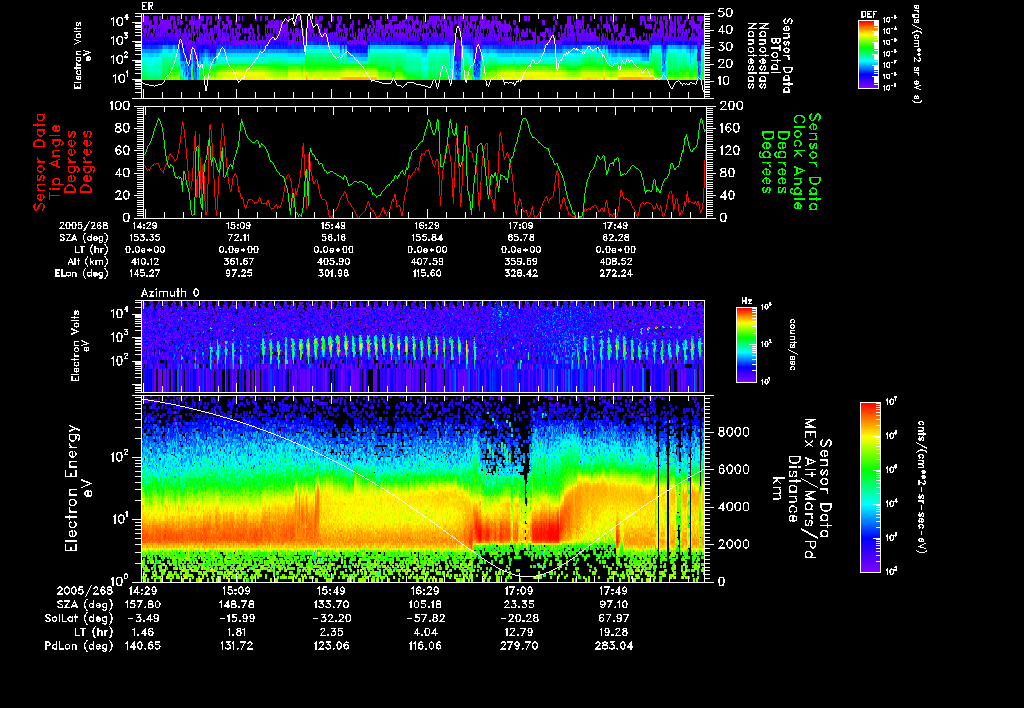Select SolLat value -3.49

coord(144,618)
